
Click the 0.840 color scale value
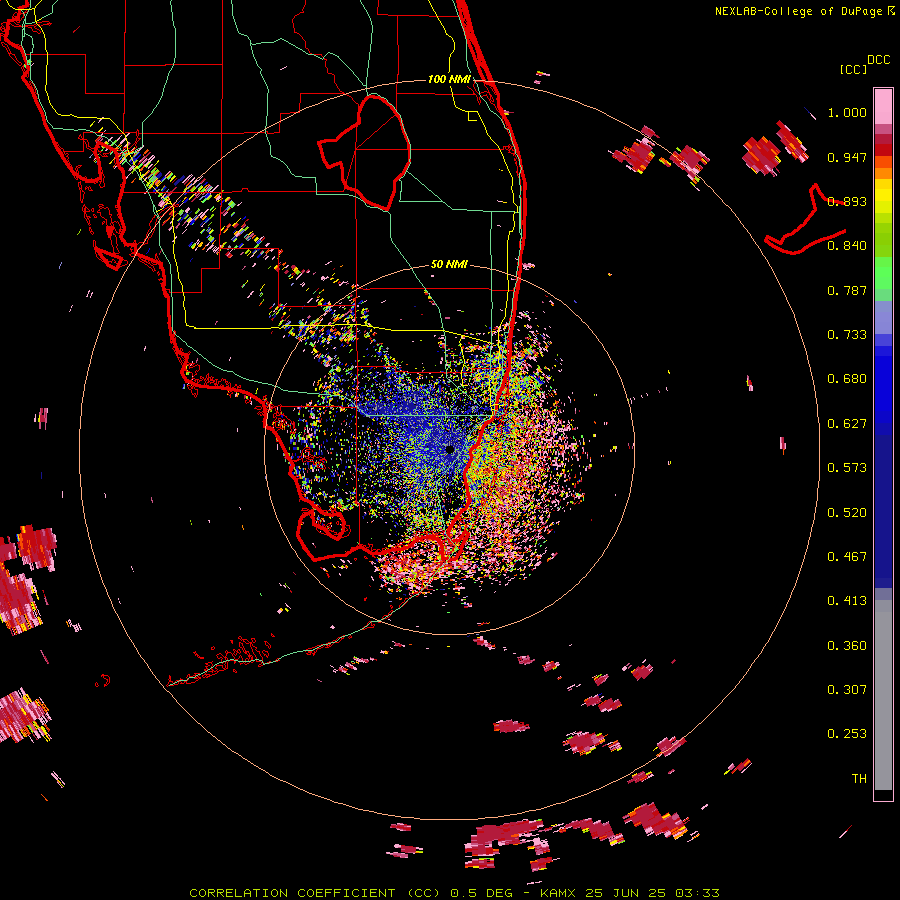click(x=847, y=246)
